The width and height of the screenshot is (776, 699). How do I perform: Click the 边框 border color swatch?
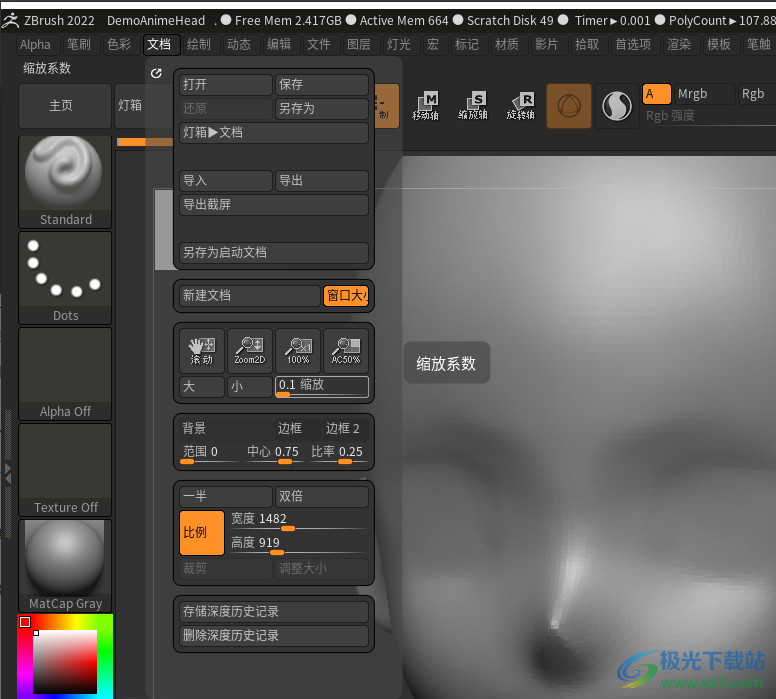[x=298, y=429]
